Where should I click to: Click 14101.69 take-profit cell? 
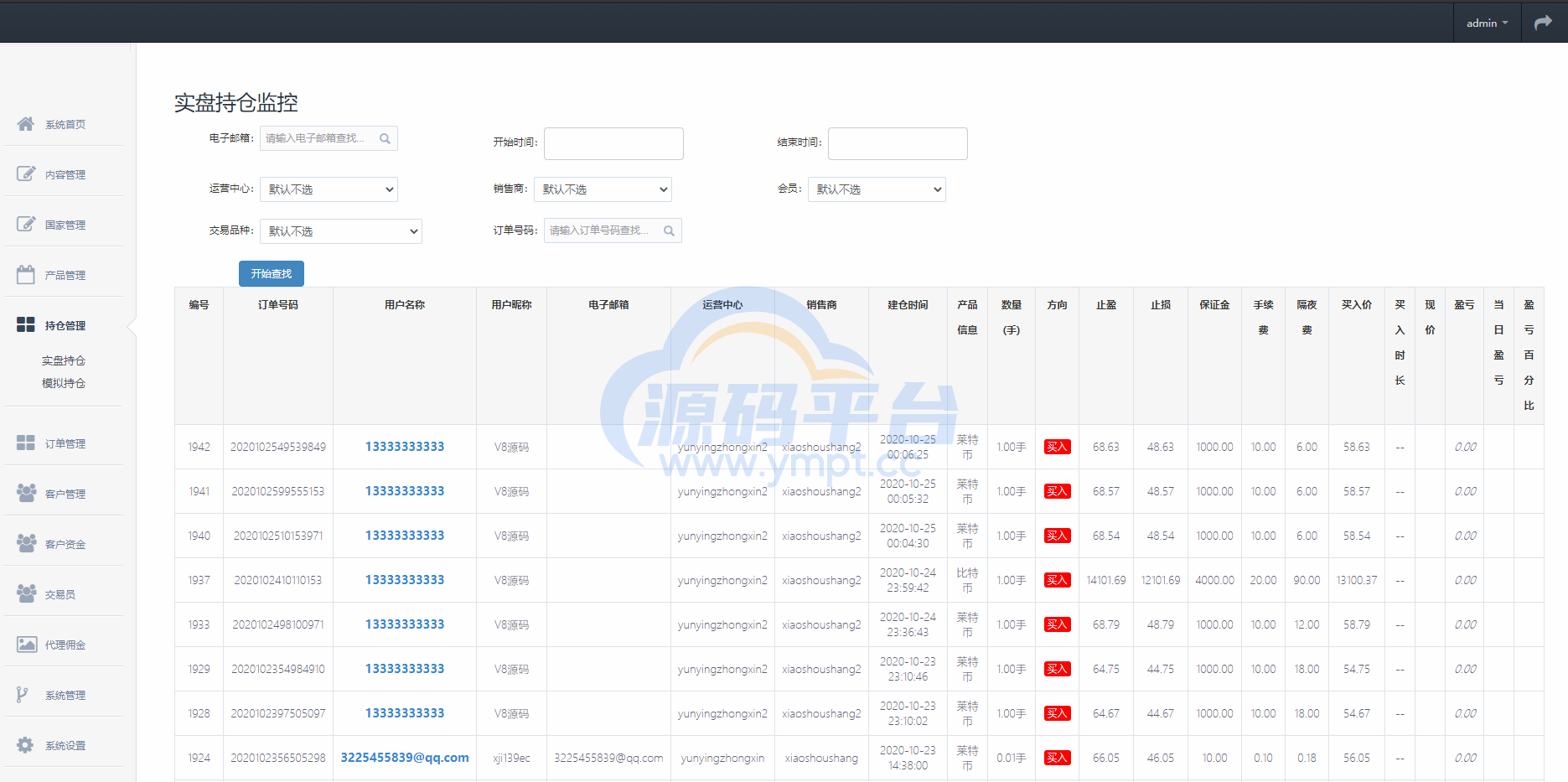pos(1106,580)
